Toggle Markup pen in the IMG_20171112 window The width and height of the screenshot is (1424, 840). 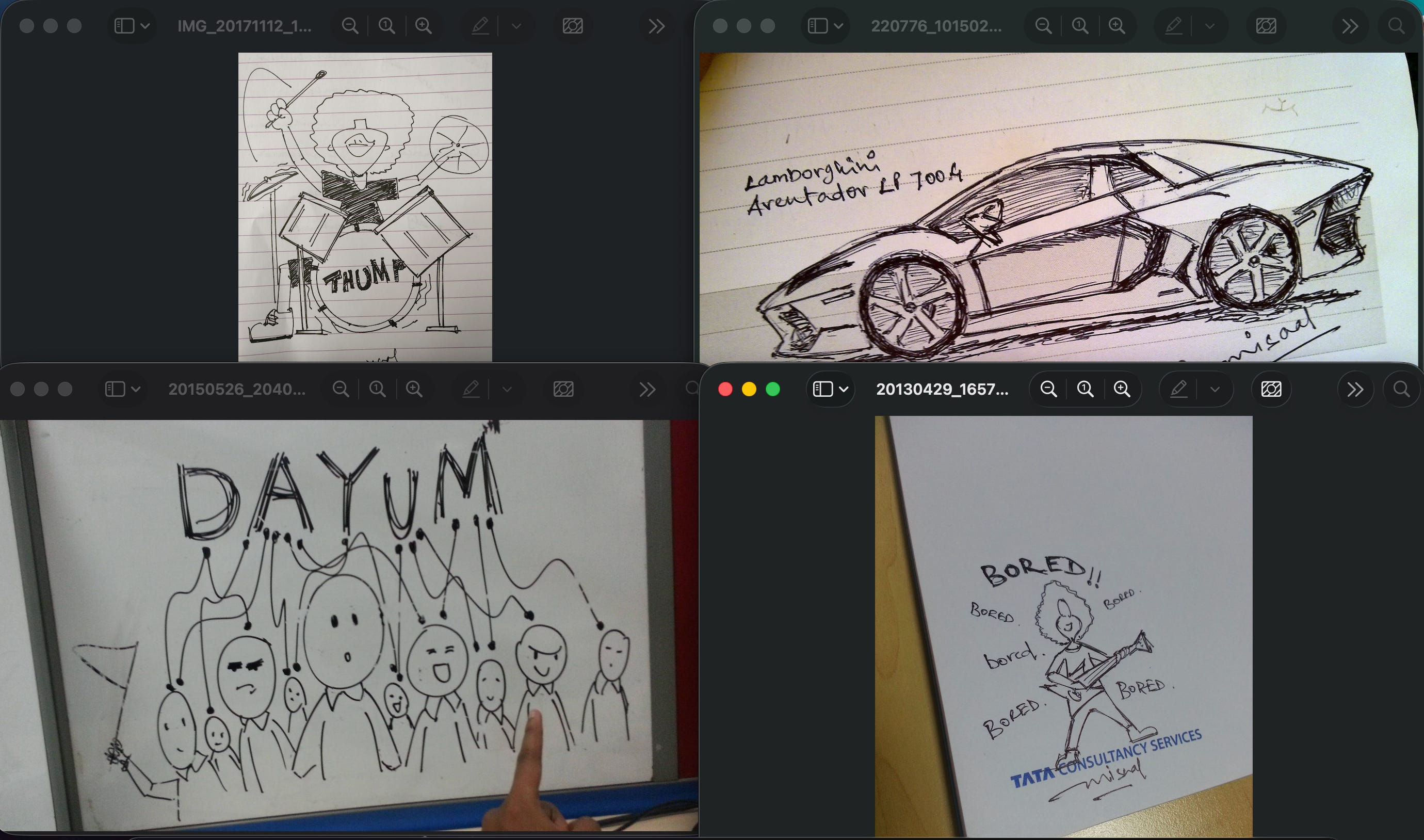pyautogui.click(x=480, y=26)
